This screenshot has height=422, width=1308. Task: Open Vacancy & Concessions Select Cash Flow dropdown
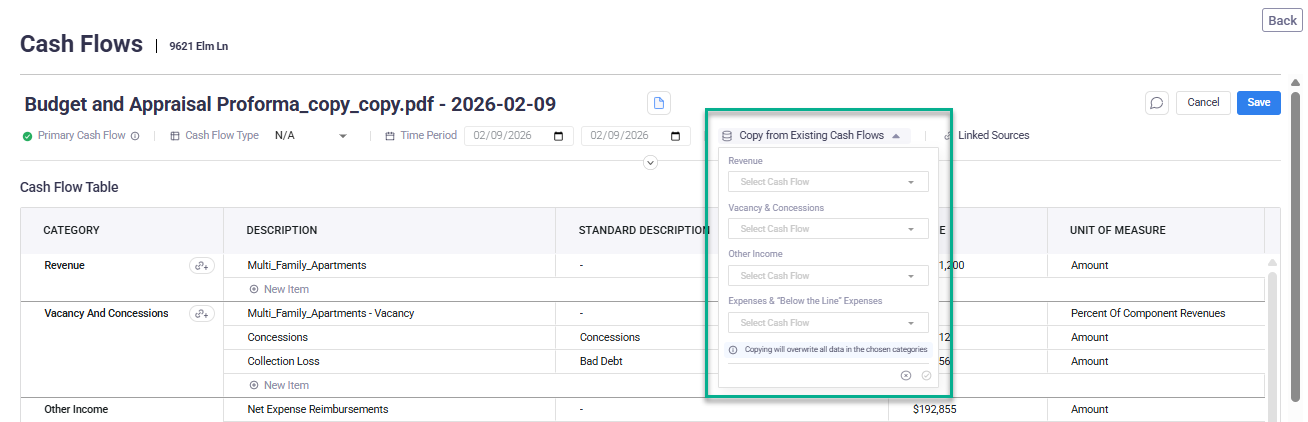[x=828, y=229]
